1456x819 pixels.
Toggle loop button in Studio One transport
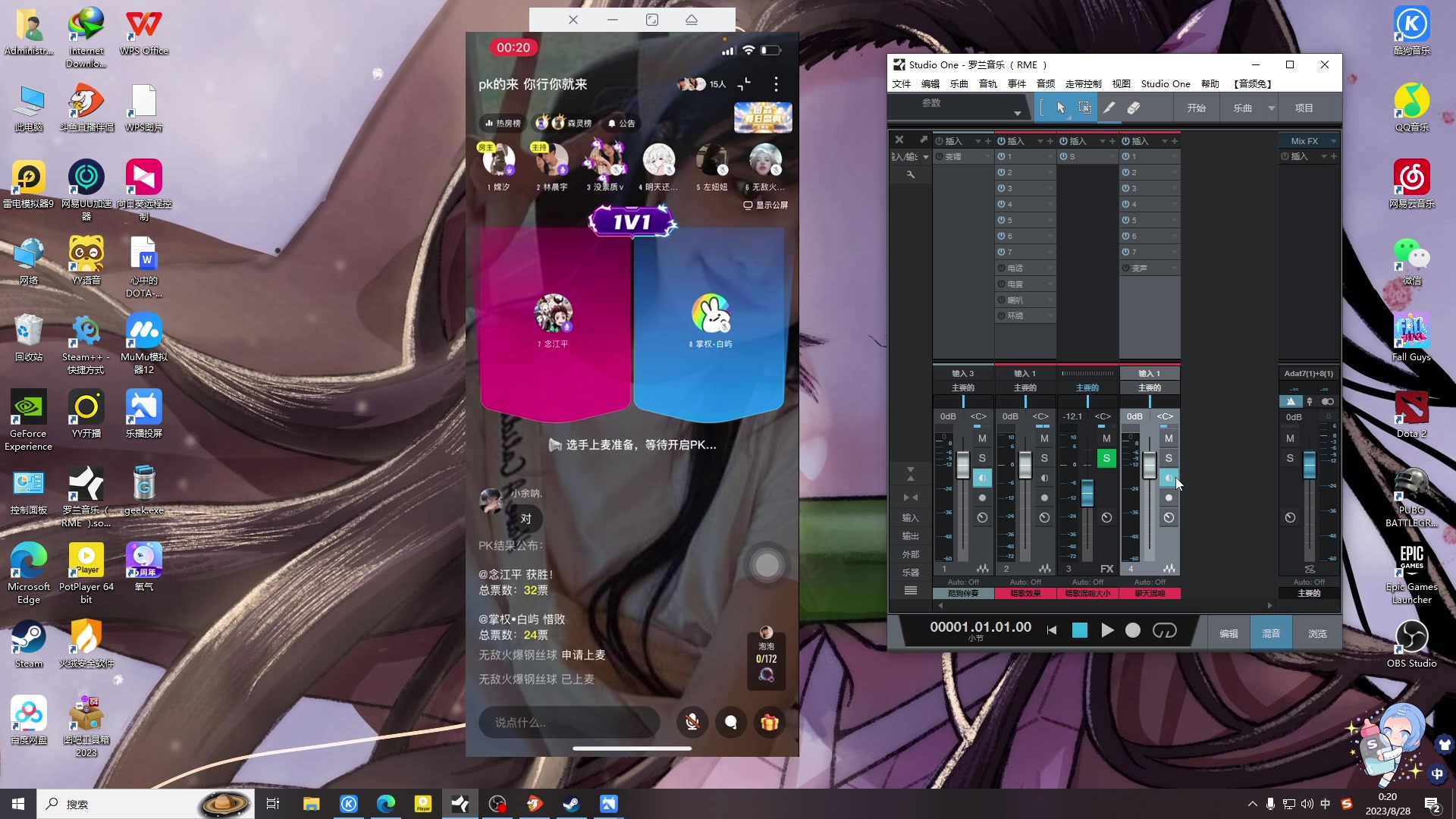[1164, 630]
